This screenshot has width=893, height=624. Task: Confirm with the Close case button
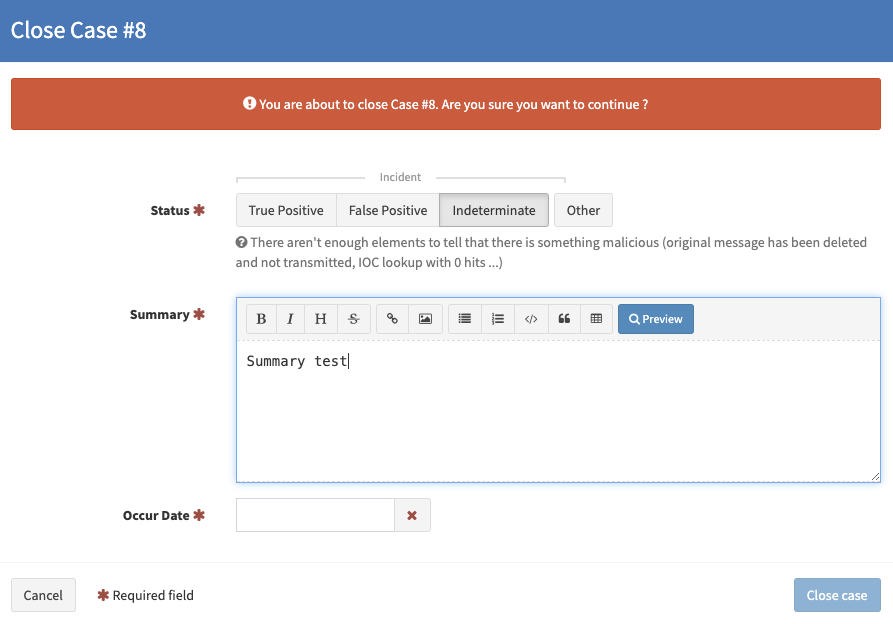coord(837,595)
